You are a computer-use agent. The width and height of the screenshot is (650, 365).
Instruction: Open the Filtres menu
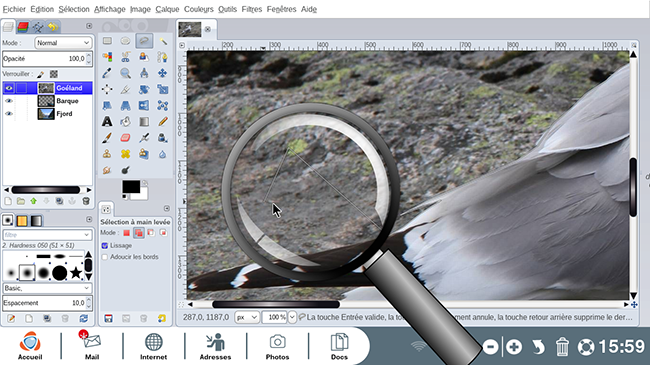(252, 9)
